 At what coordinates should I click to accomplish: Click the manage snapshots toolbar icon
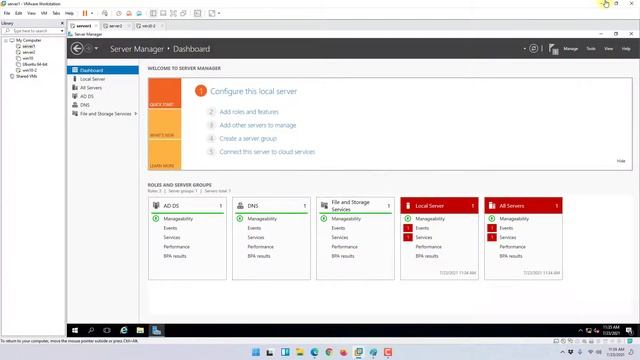point(139,13)
